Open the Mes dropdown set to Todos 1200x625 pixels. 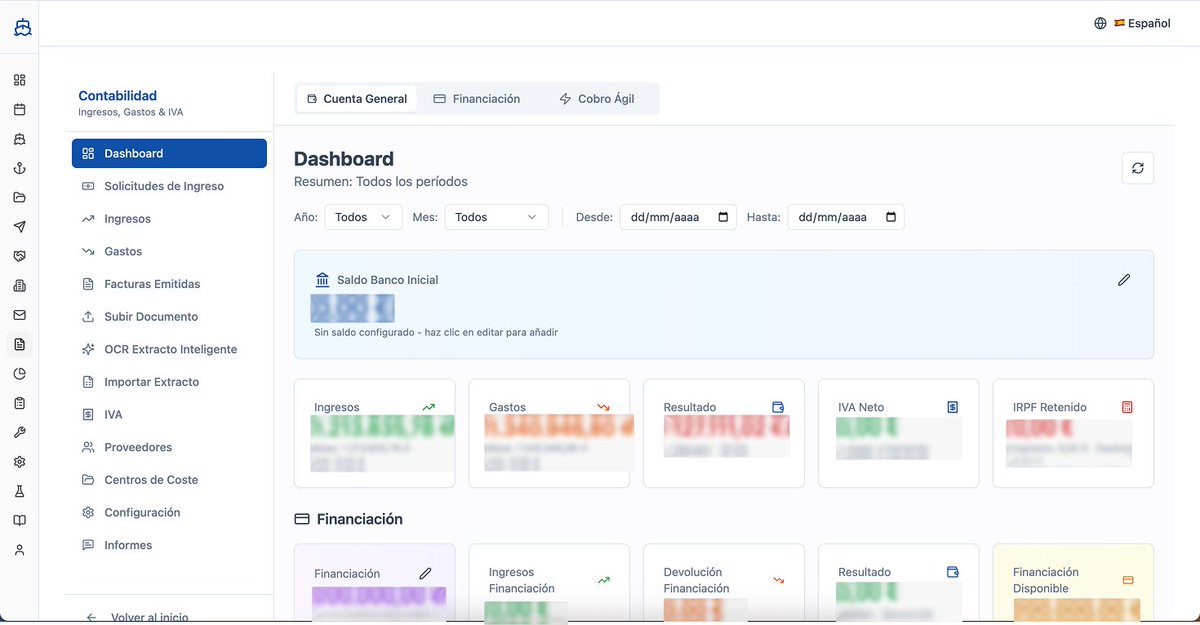point(496,217)
